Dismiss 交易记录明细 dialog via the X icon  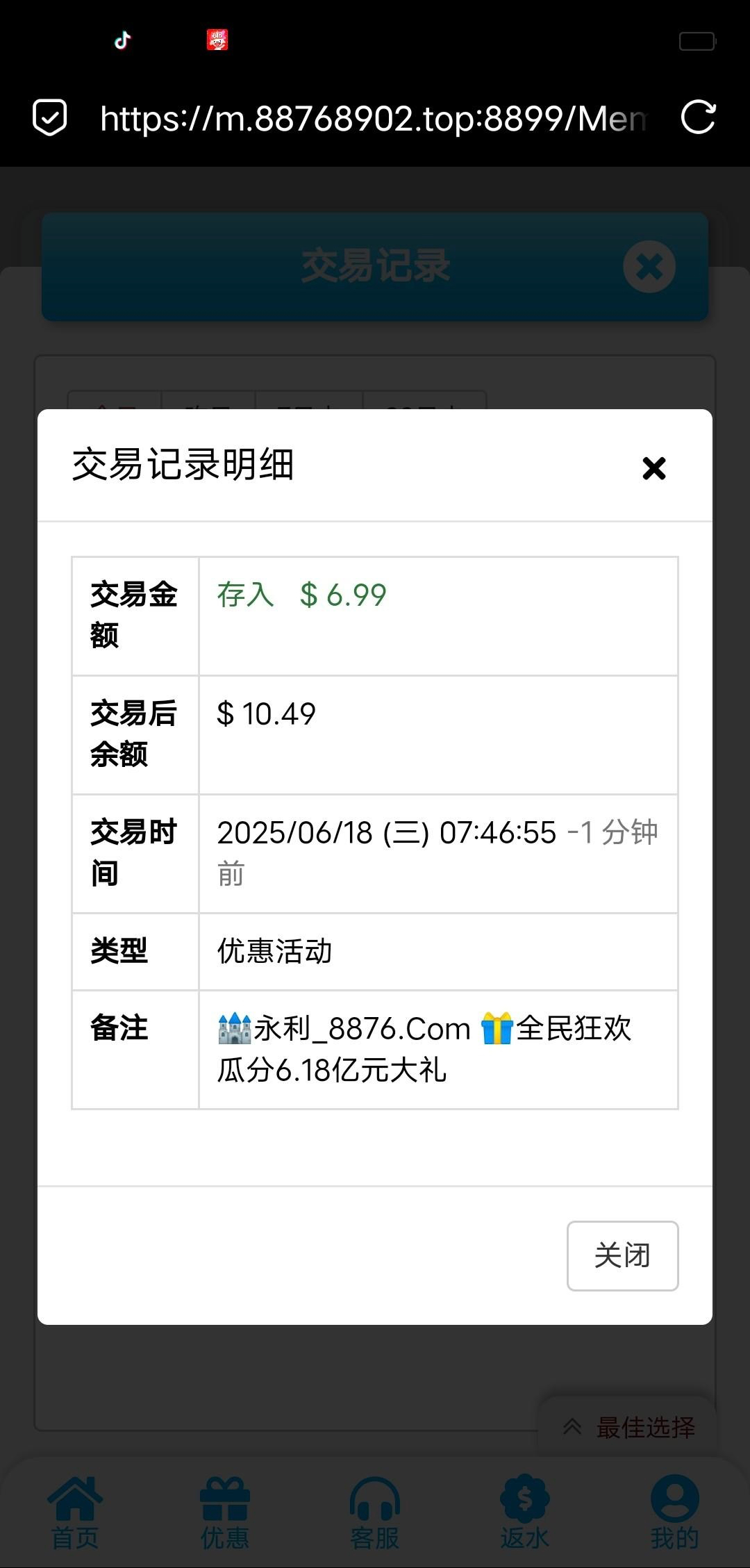point(653,468)
